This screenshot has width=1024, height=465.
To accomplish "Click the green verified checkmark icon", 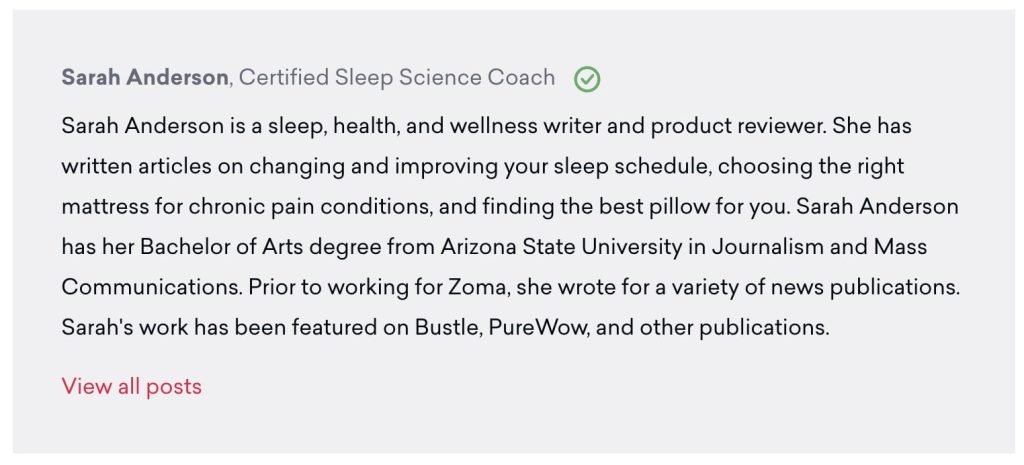I will (588, 79).
